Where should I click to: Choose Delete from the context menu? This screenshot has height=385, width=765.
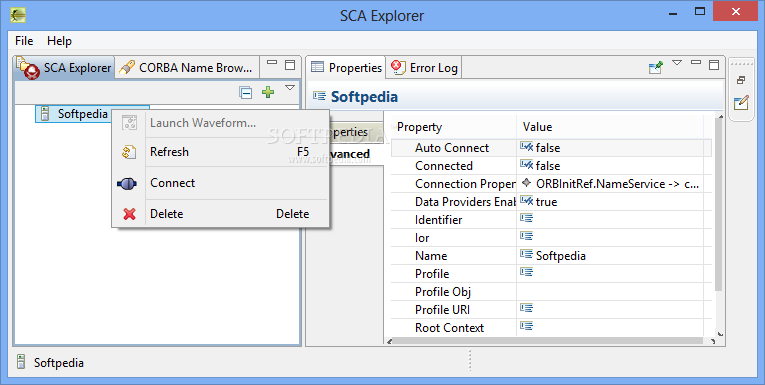click(x=220, y=214)
